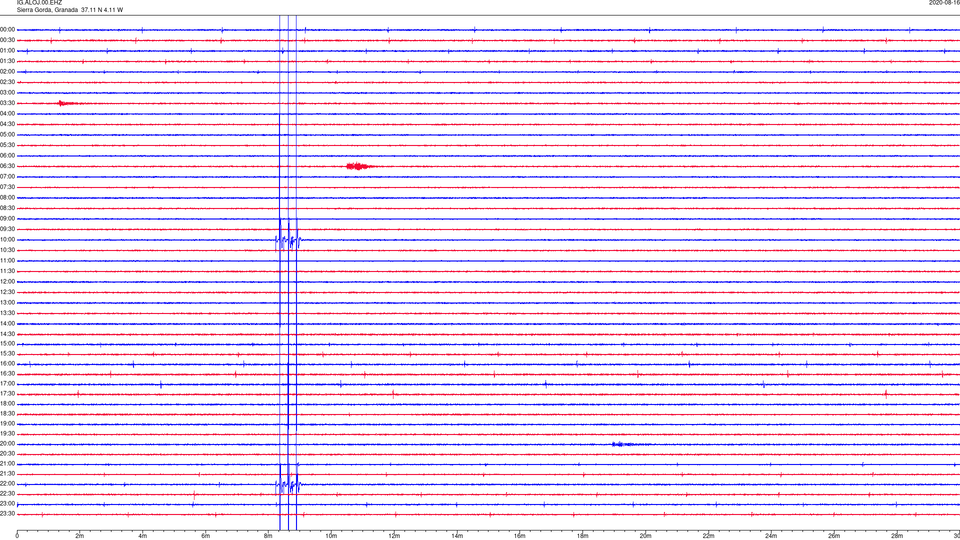
Task: Select the 00:30 time label
Action: pyautogui.click(x=7, y=40)
